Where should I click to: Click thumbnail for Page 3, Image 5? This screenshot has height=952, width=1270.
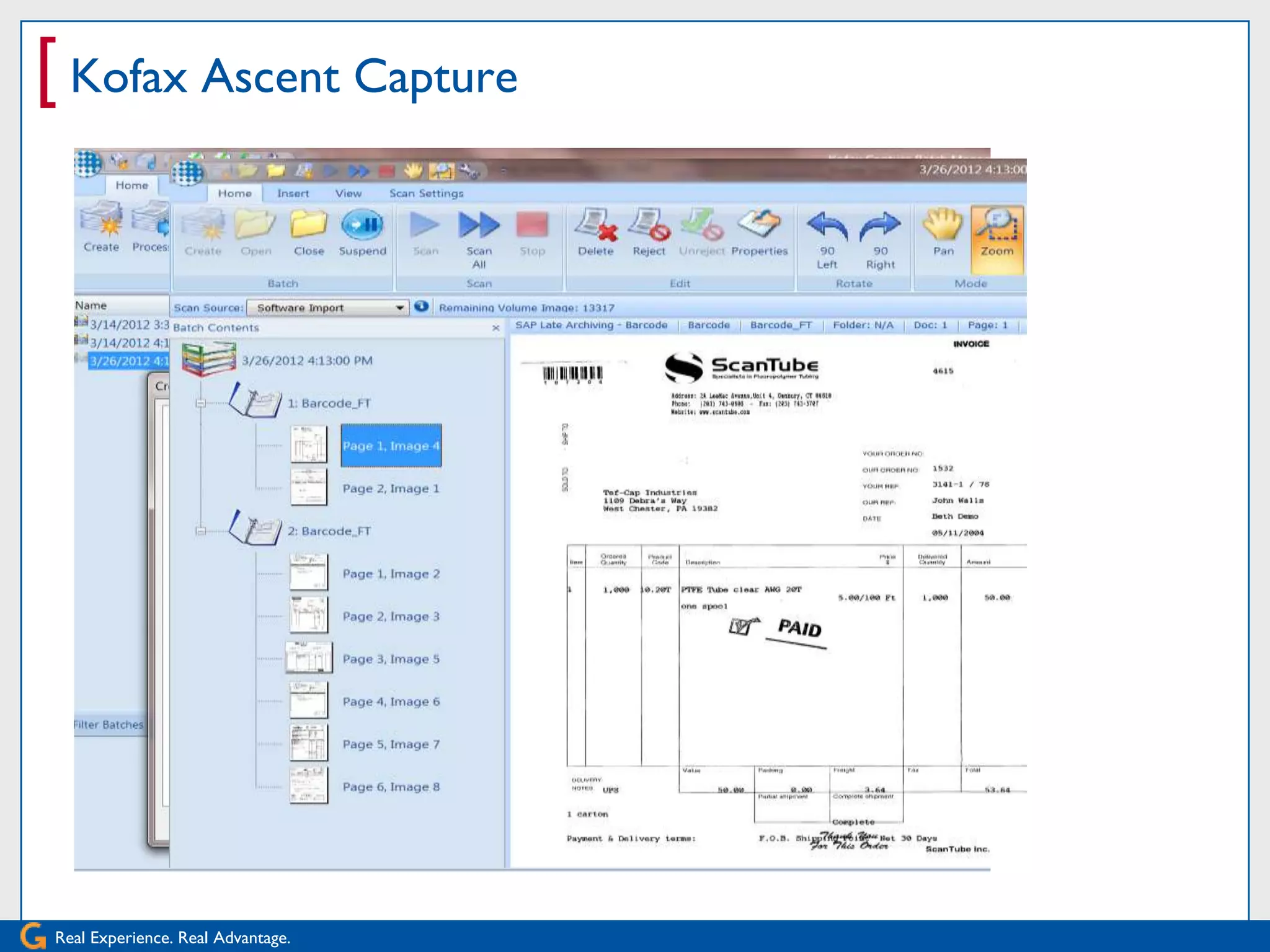point(309,658)
